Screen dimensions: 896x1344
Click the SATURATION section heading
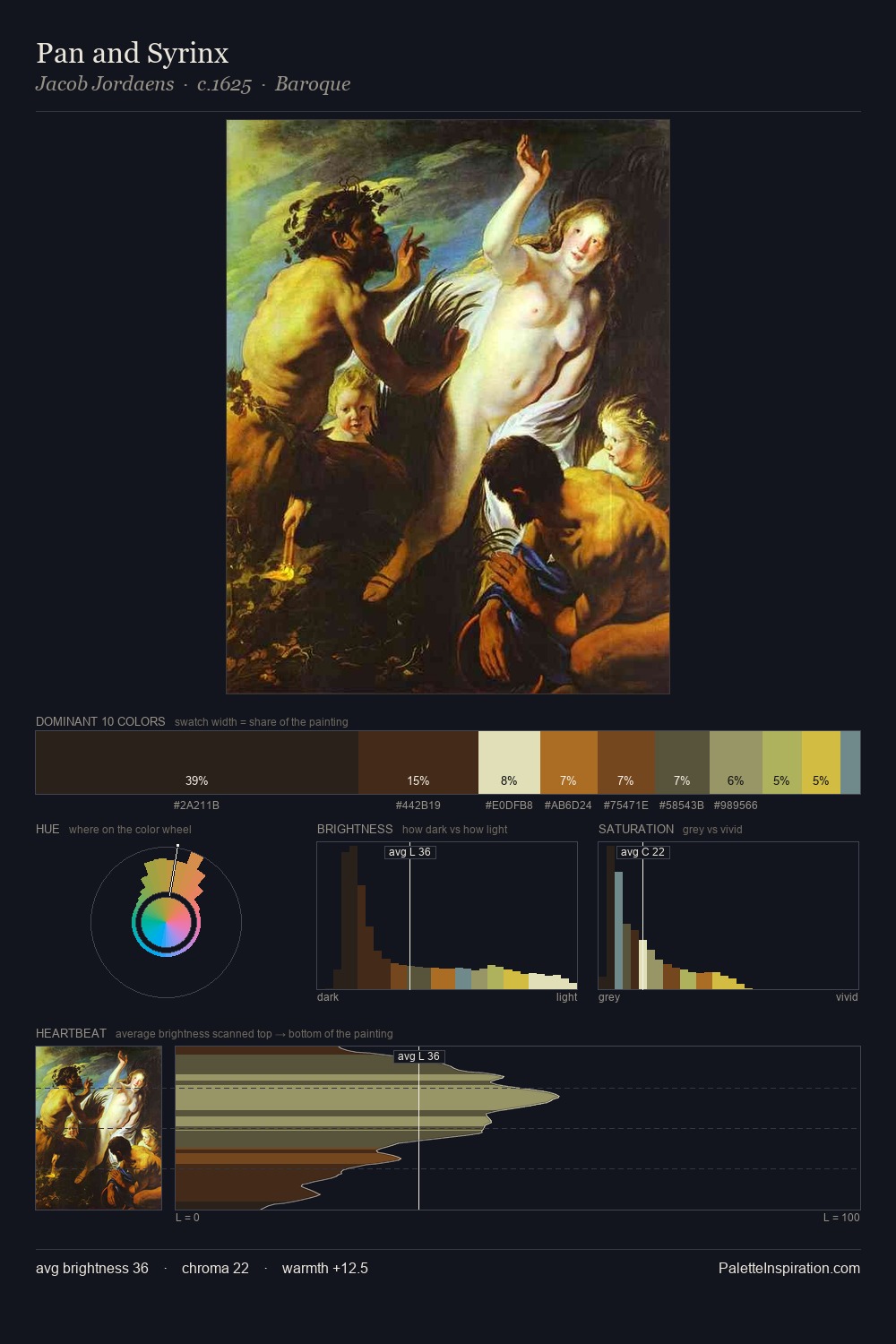(636, 829)
